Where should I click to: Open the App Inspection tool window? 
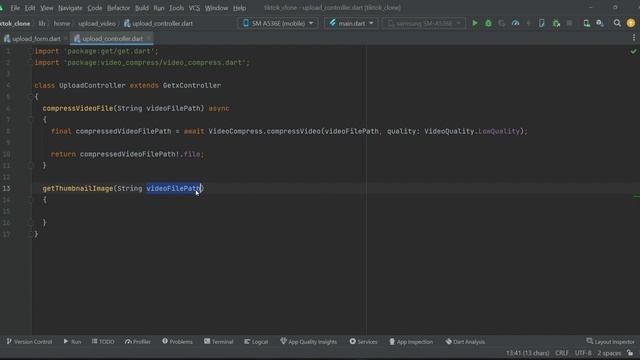pos(411,342)
